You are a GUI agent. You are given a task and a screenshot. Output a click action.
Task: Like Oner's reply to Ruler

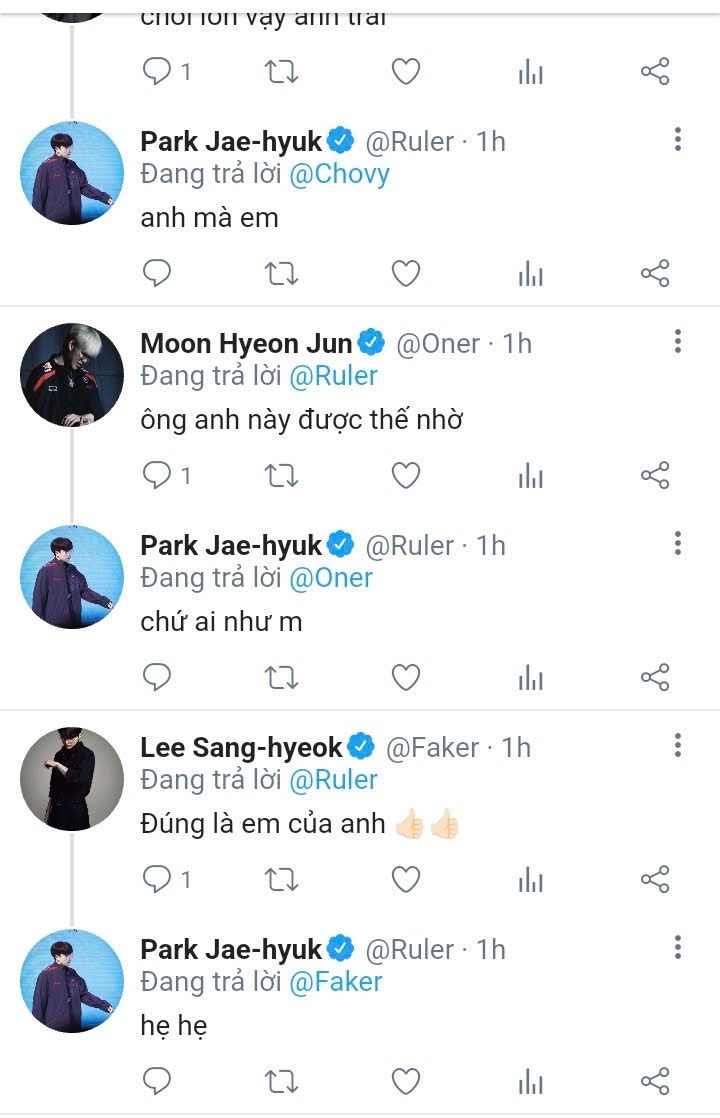point(405,475)
